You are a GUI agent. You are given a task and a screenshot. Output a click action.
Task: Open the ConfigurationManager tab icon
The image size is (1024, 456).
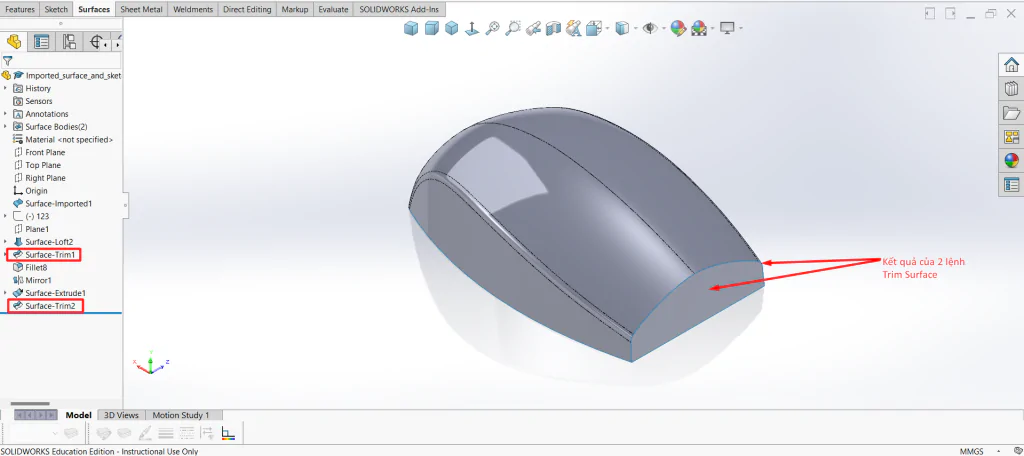pos(69,42)
